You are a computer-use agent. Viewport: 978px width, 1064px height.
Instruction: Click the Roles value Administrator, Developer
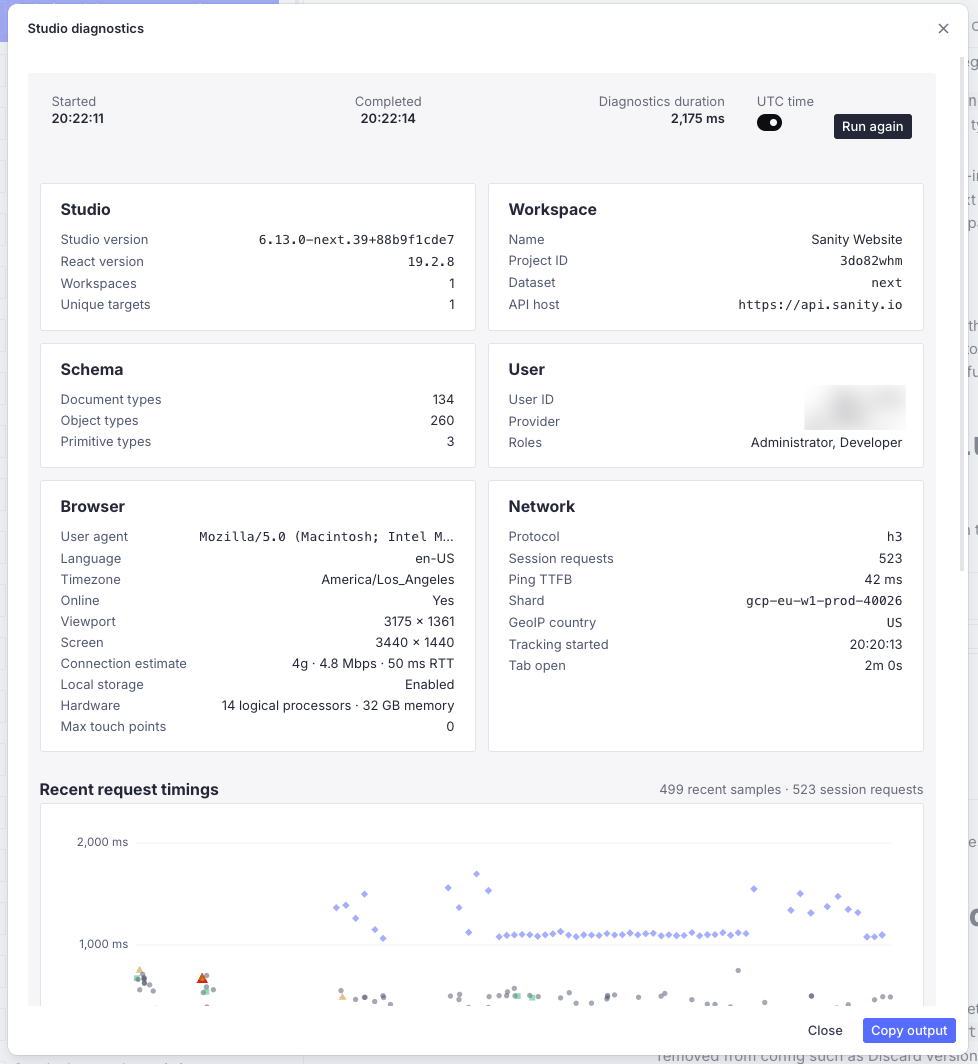(x=826, y=442)
